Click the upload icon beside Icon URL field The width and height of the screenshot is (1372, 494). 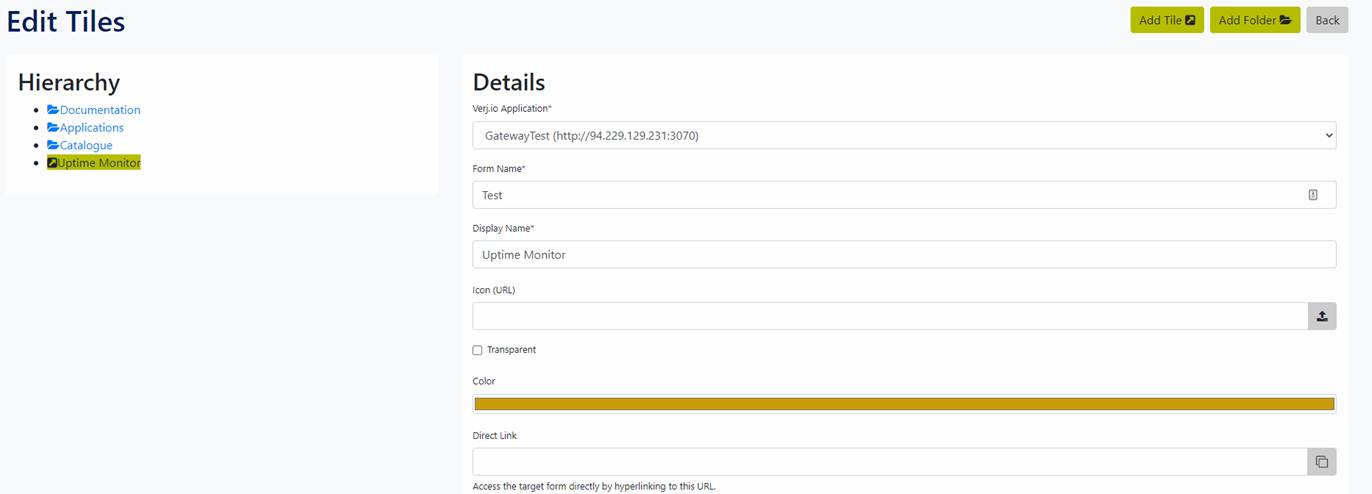[x=1321, y=316]
